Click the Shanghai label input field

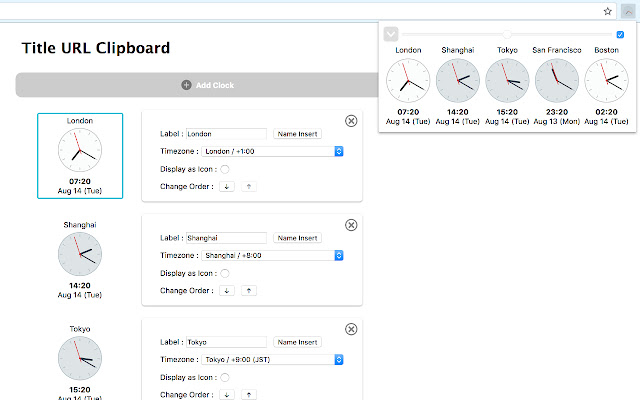coord(226,238)
